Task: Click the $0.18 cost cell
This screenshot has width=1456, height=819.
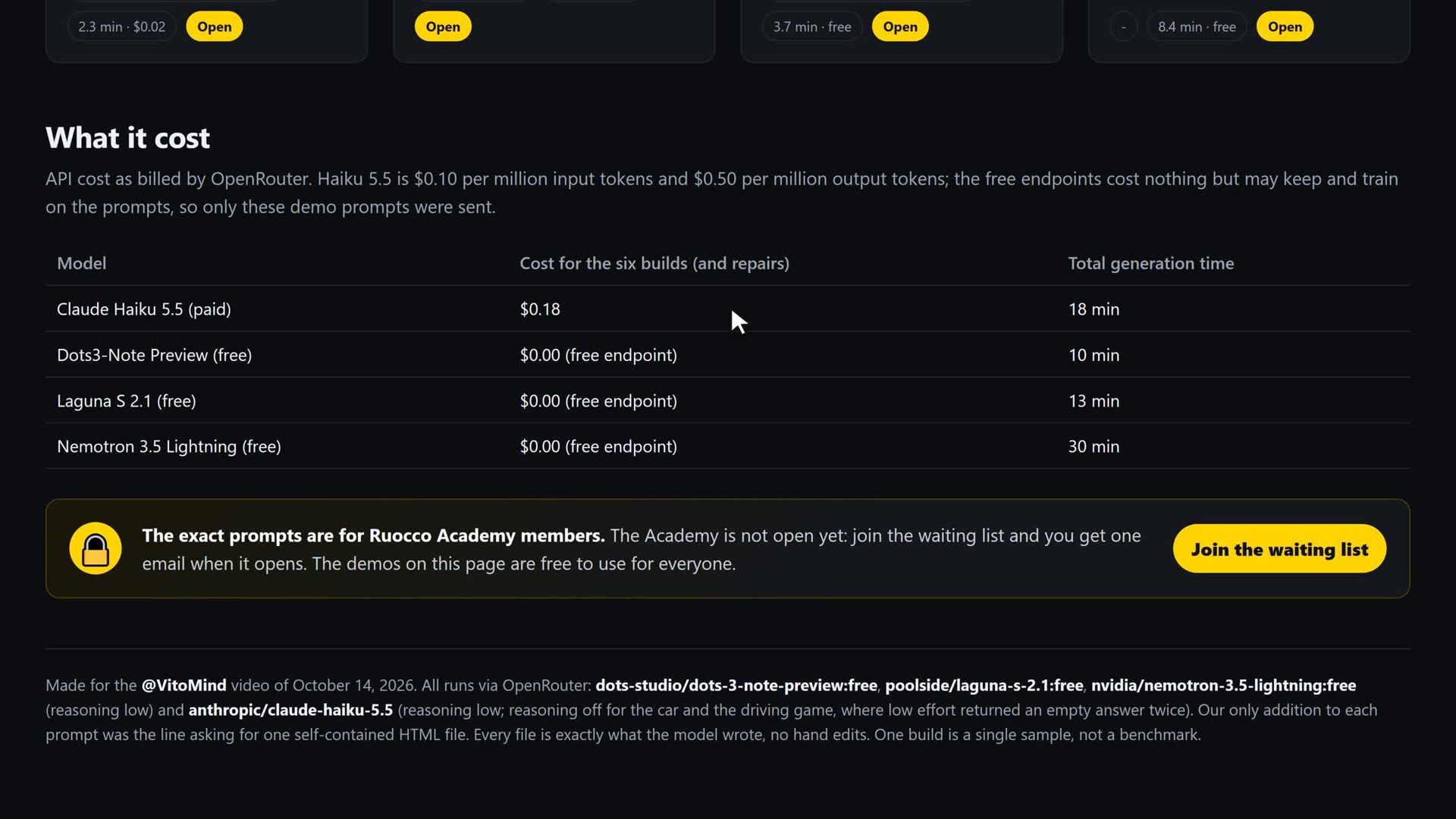Action: 540,309
